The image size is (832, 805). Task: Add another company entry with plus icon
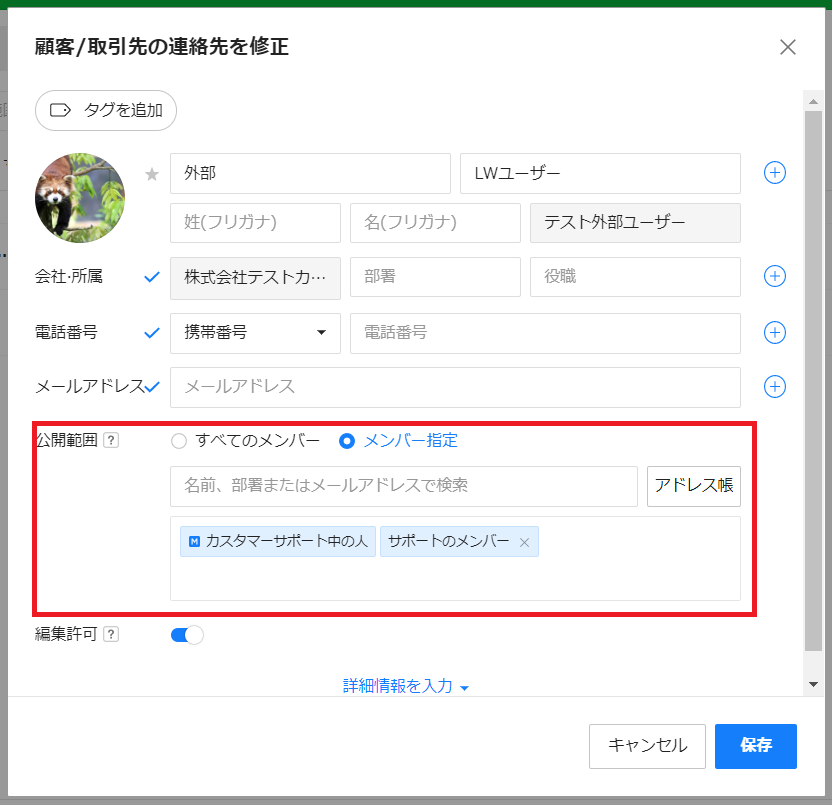tap(775, 276)
